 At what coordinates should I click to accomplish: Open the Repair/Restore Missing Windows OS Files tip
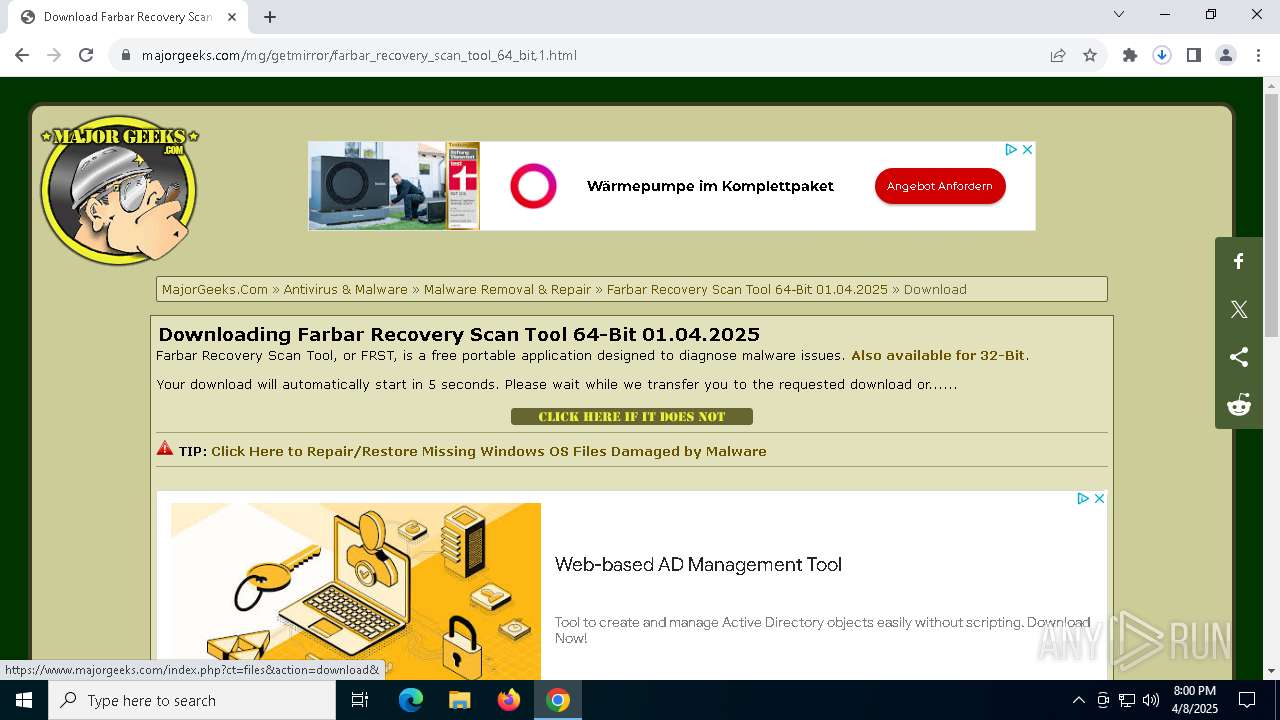488,451
